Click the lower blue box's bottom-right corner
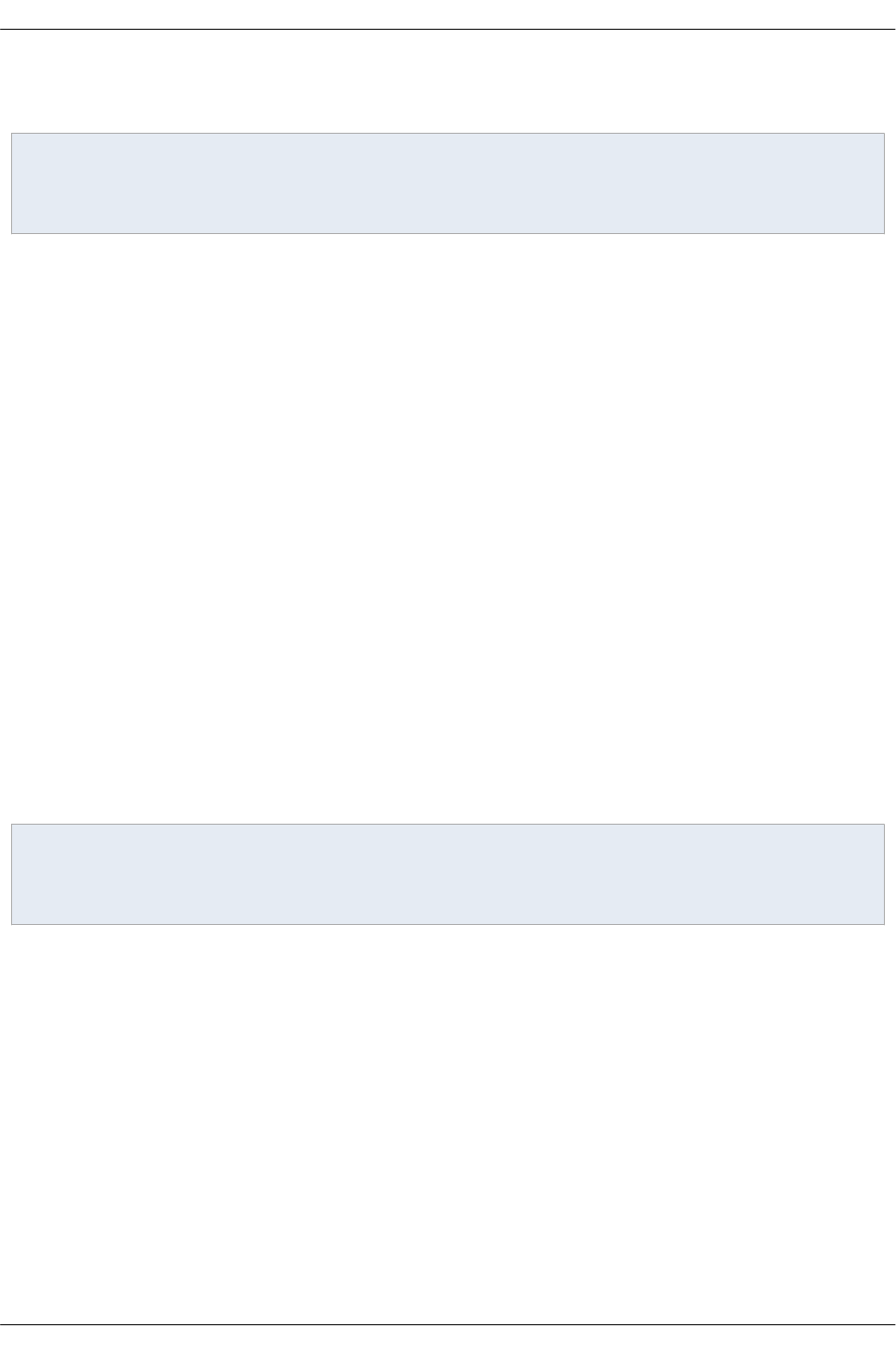The height and width of the screenshot is (1354, 896). coord(884,923)
